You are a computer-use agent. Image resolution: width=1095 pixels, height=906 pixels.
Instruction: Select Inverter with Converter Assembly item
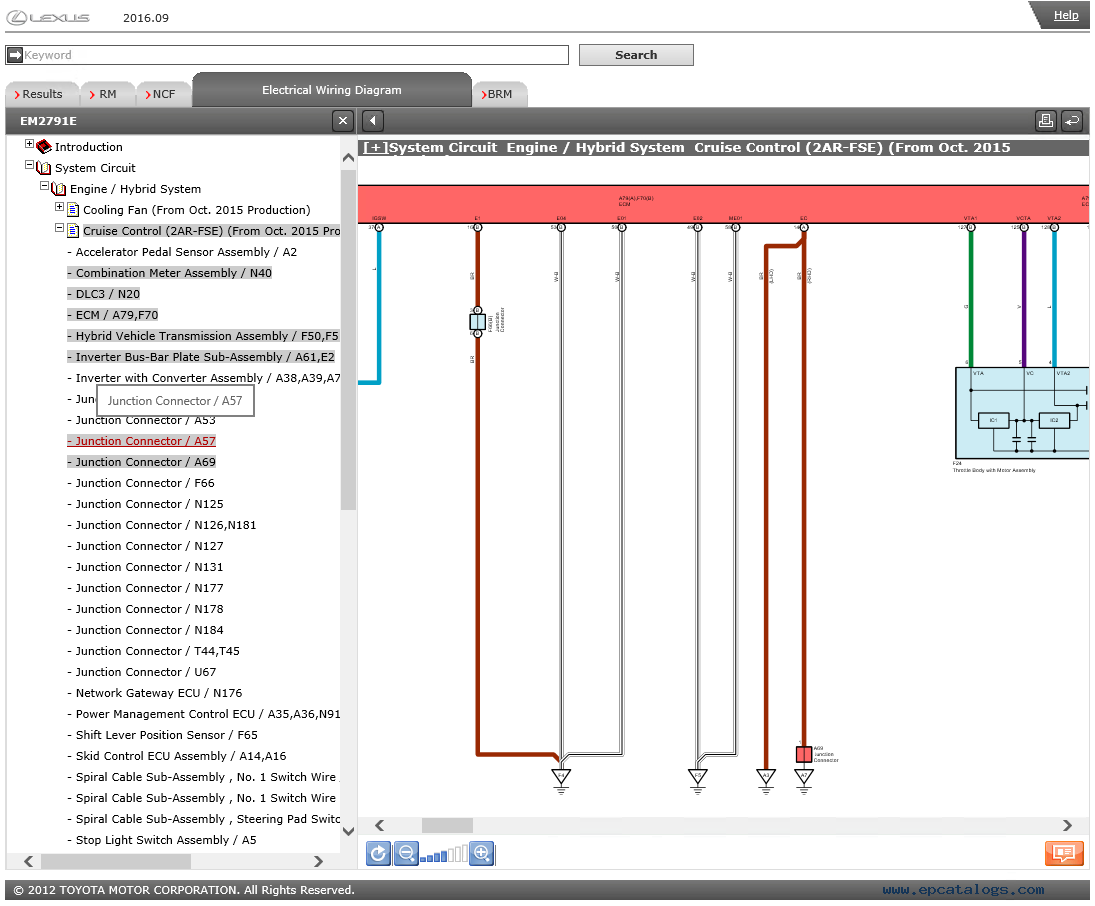[207, 378]
